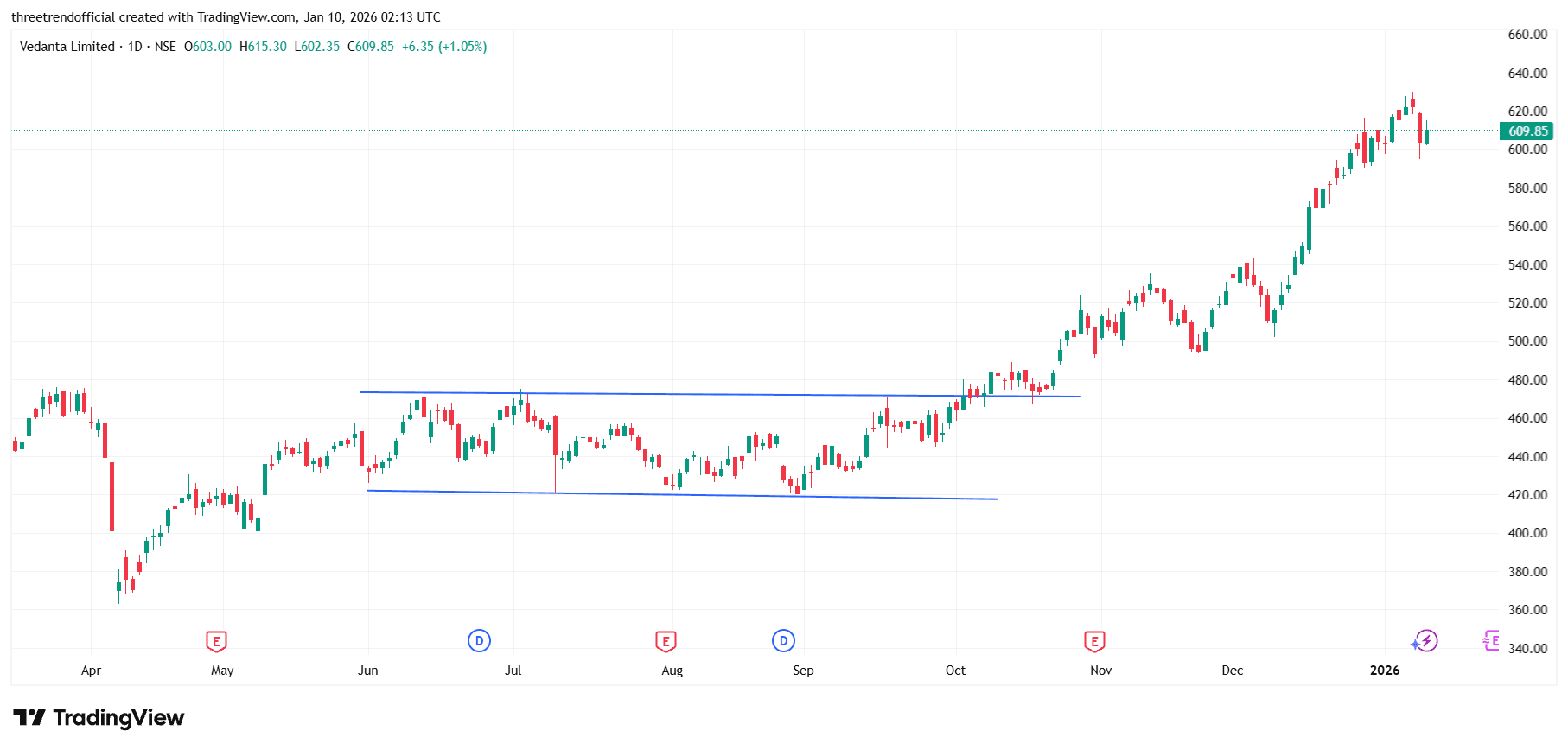Click the threetrendofficial attribution text

pos(226,17)
